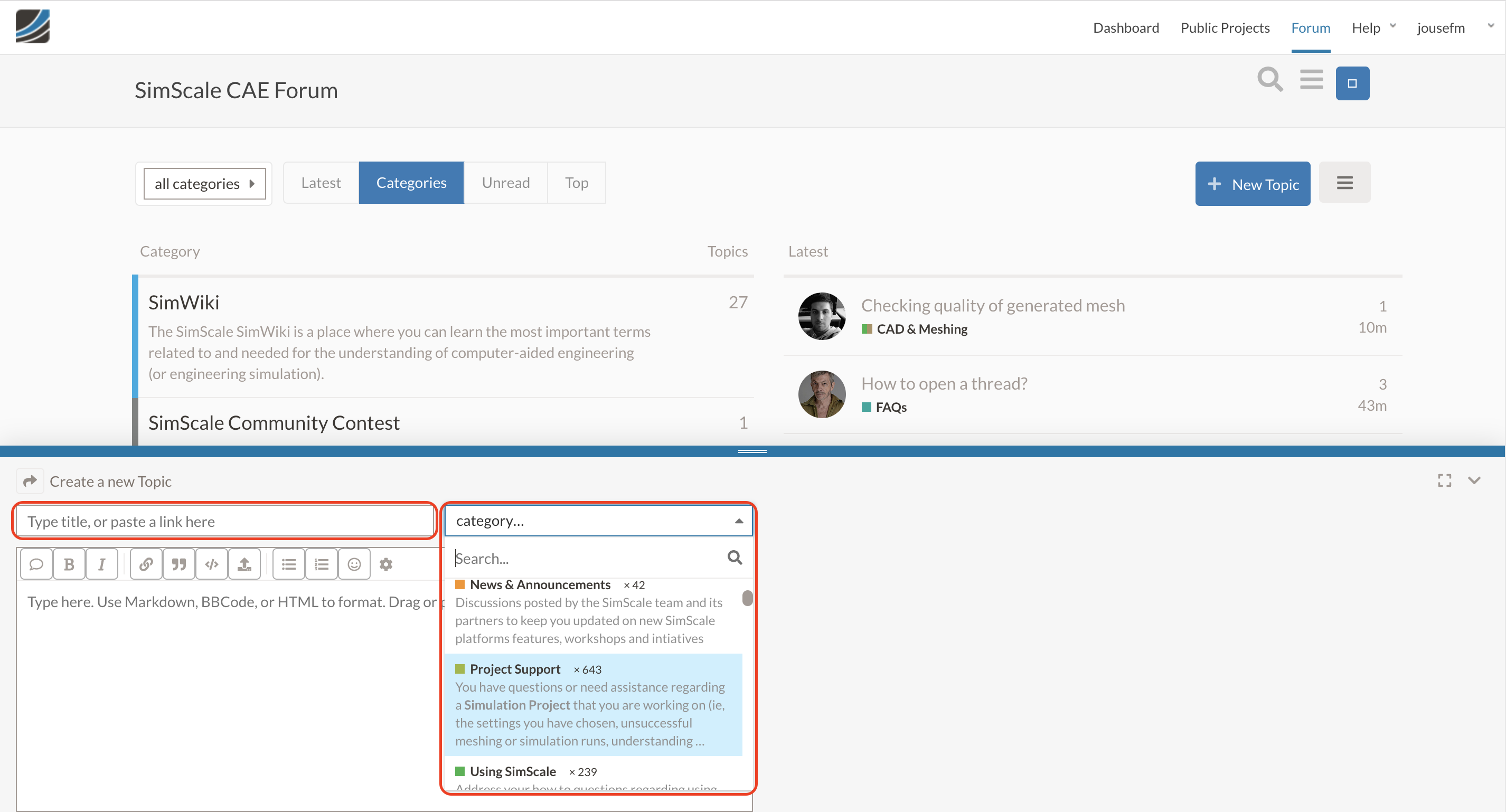Click the Italic formatting icon
Screen dimensions: 1506x812
point(102,564)
